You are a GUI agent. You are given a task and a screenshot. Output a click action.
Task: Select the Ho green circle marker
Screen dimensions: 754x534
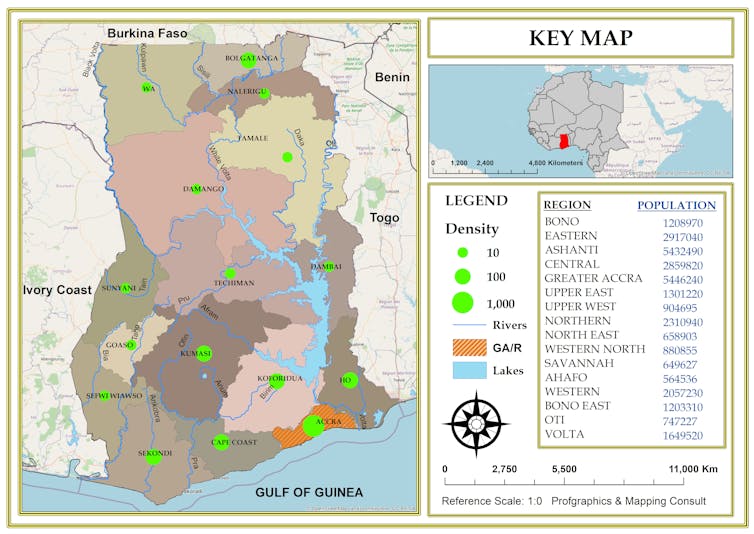click(349, 380)
